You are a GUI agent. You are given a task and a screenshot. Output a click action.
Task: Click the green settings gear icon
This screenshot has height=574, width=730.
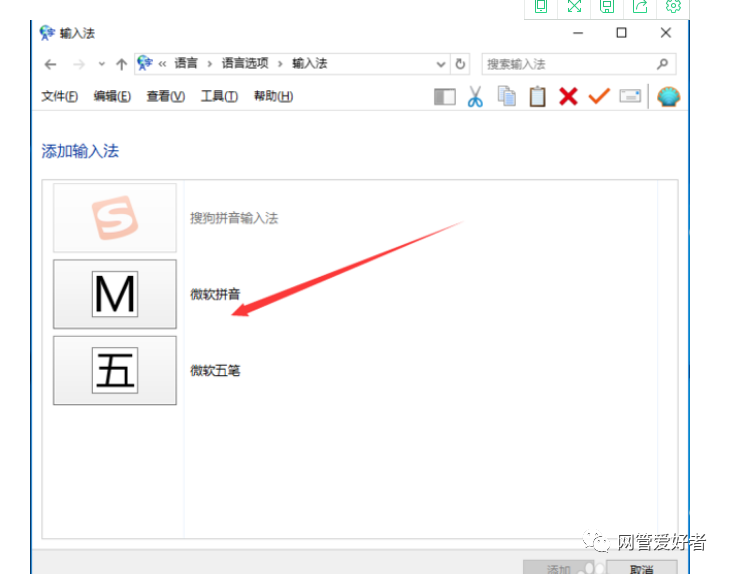pyautogui.click(x=673, y=7)
